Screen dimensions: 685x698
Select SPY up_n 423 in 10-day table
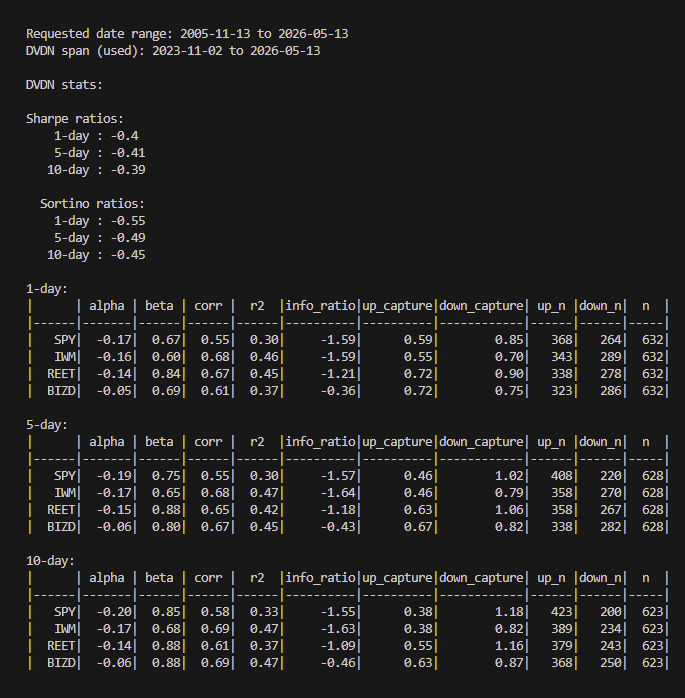pyautogui.click(x=562, y=612)
